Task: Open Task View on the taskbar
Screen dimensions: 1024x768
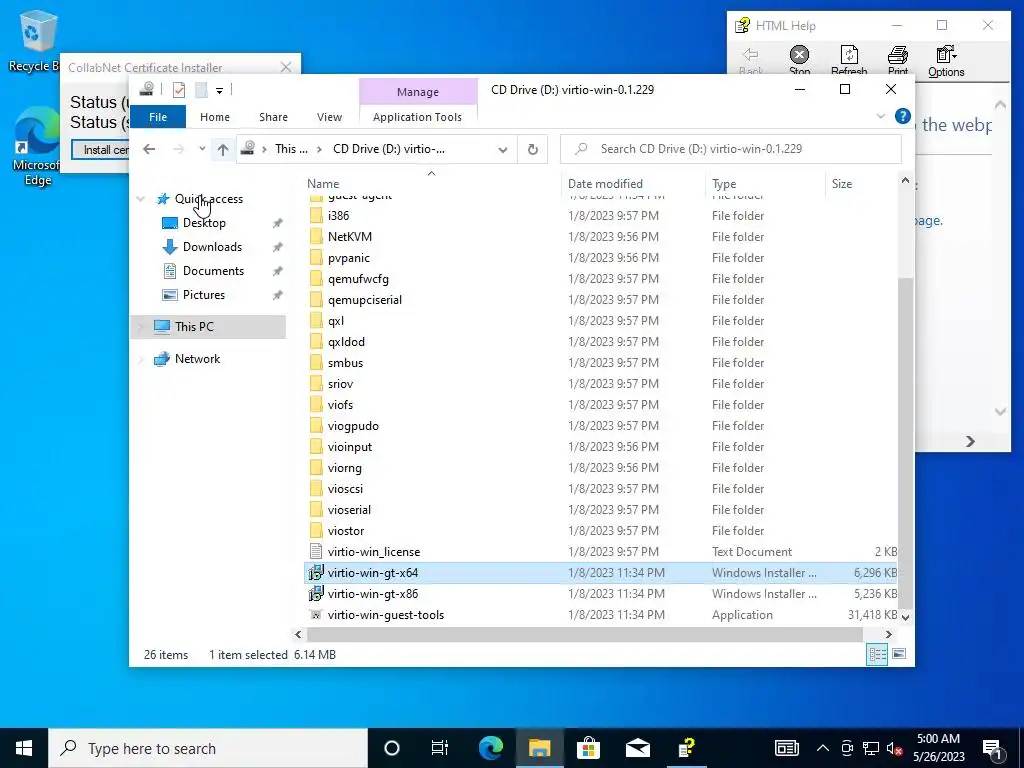Action: [x=440, y=748]
